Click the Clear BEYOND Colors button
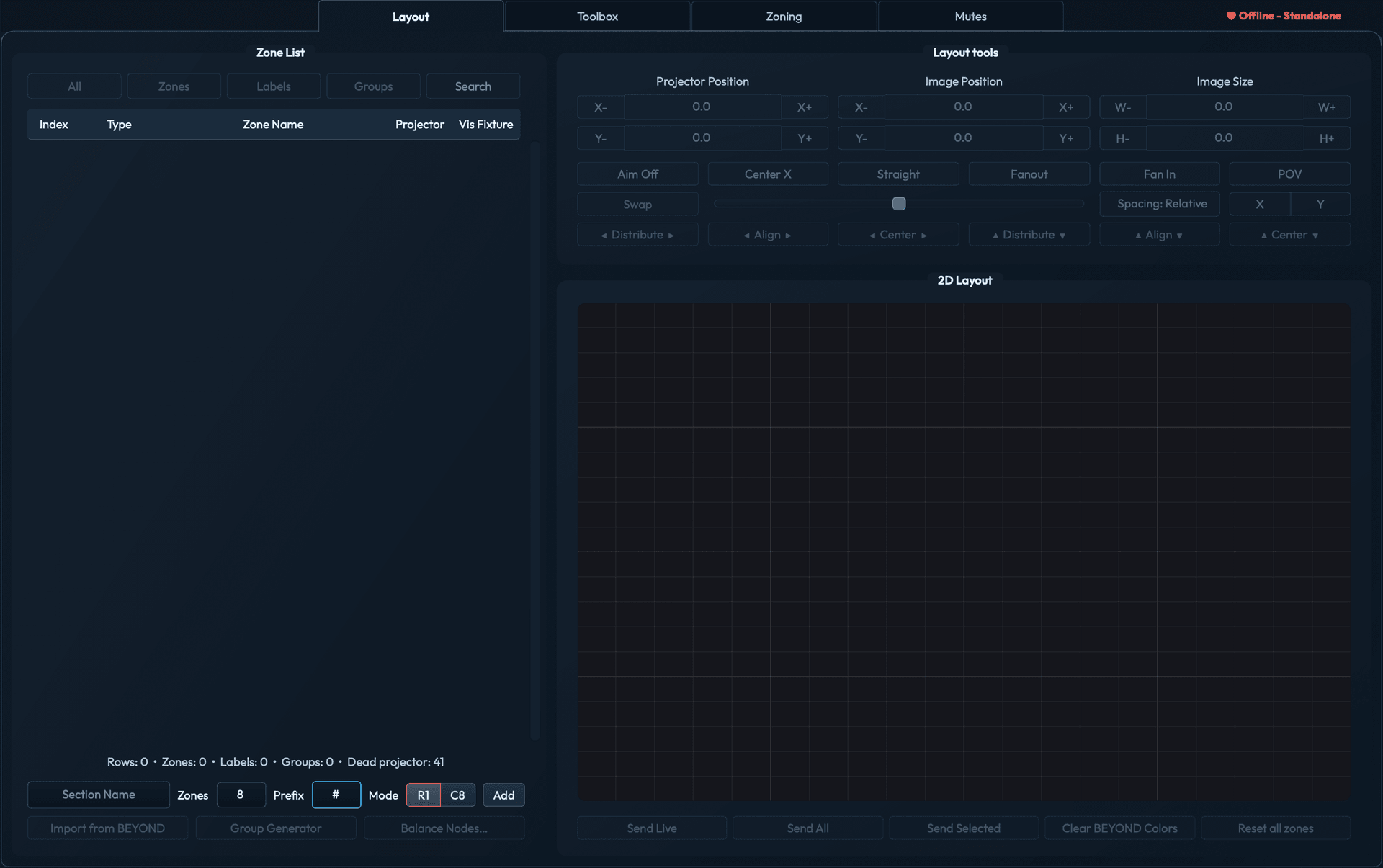The height and width of the screenshot is (868, 1383). 1120,828
